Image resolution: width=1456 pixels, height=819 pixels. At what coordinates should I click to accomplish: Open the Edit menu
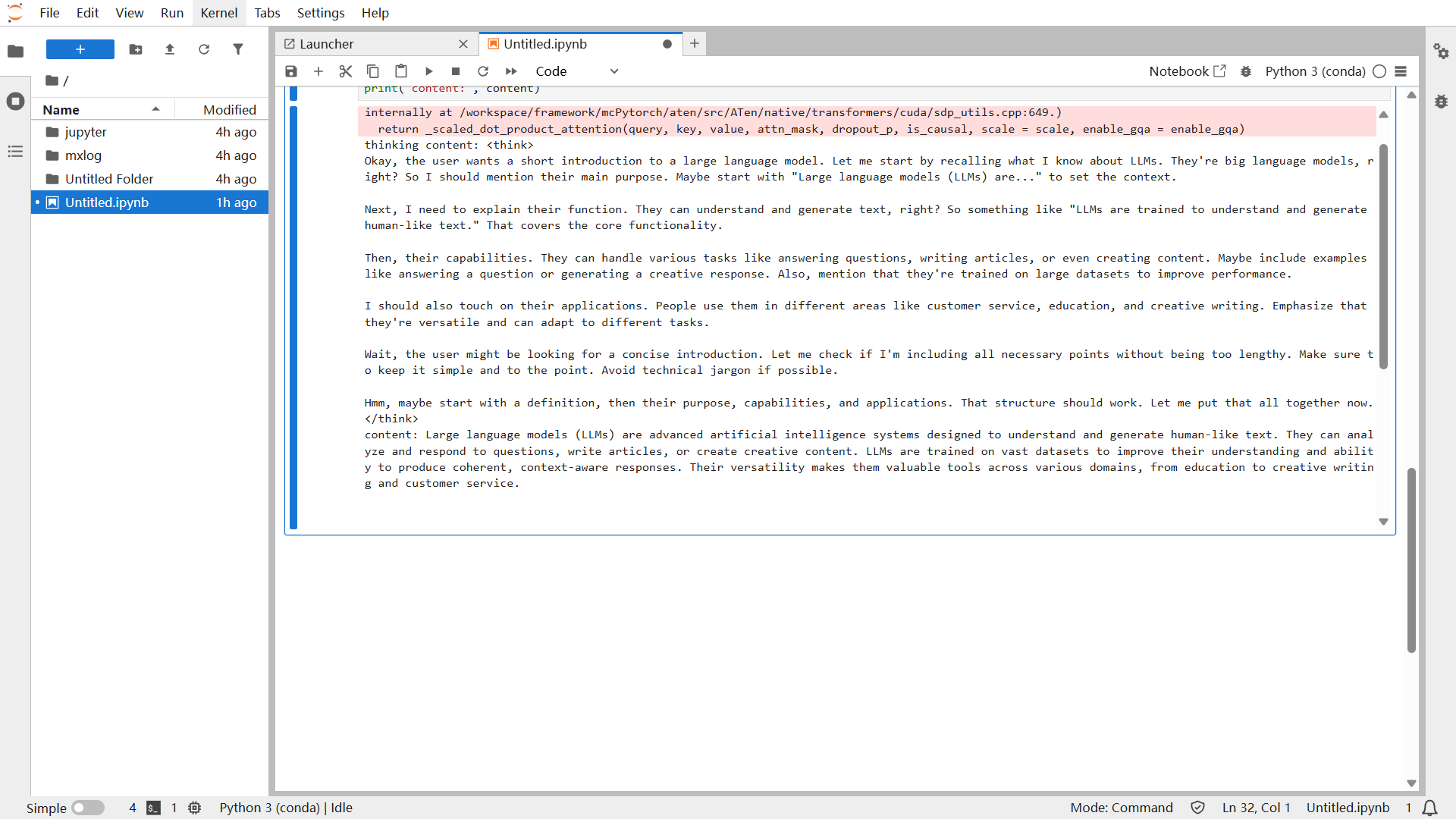coord(87,13)
